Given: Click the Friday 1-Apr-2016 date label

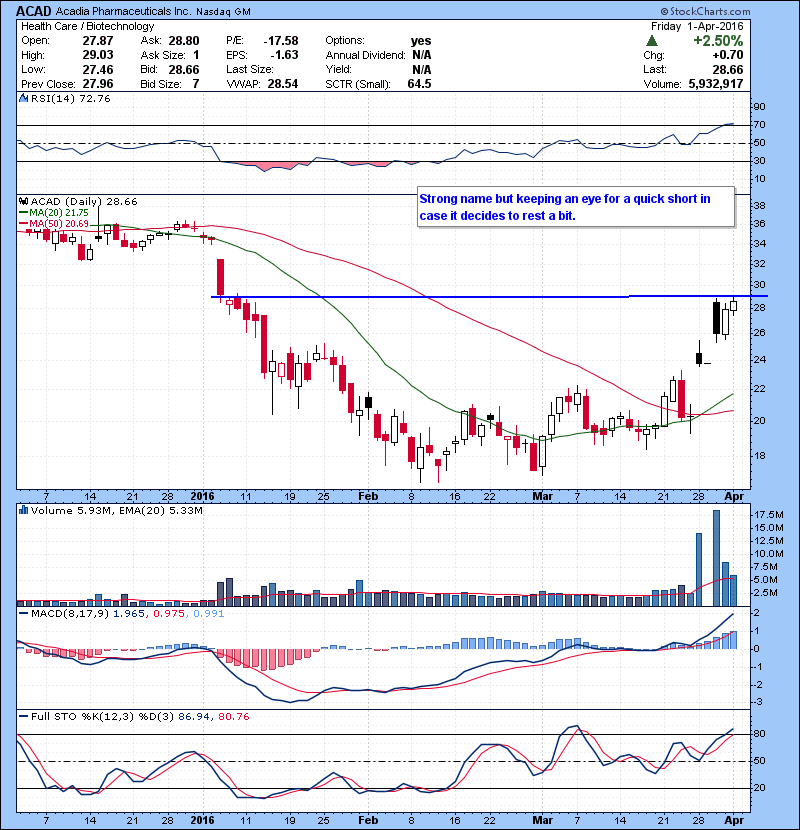Looking at the screenshot, I should coord(697,26).
